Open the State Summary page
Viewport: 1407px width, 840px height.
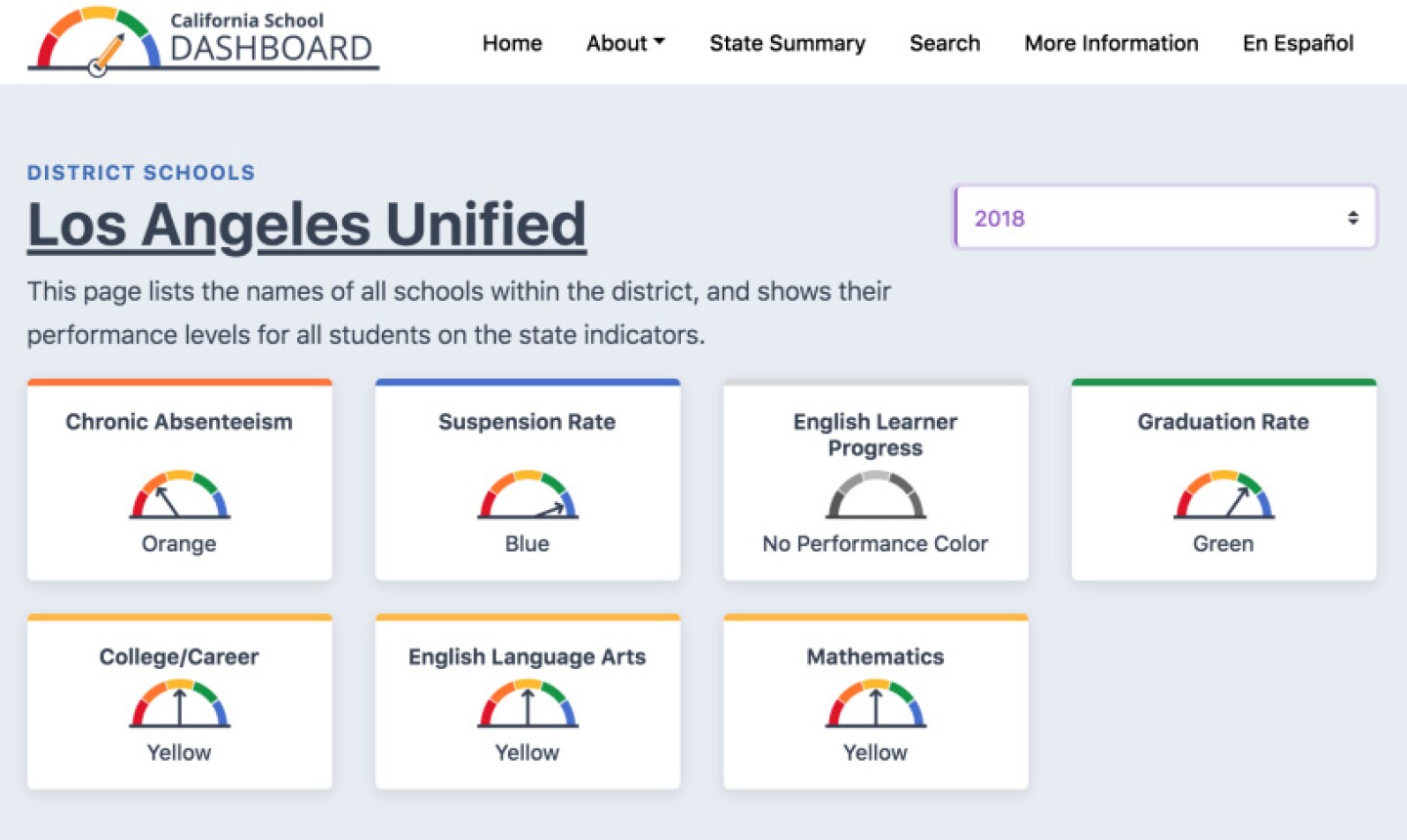788,43
